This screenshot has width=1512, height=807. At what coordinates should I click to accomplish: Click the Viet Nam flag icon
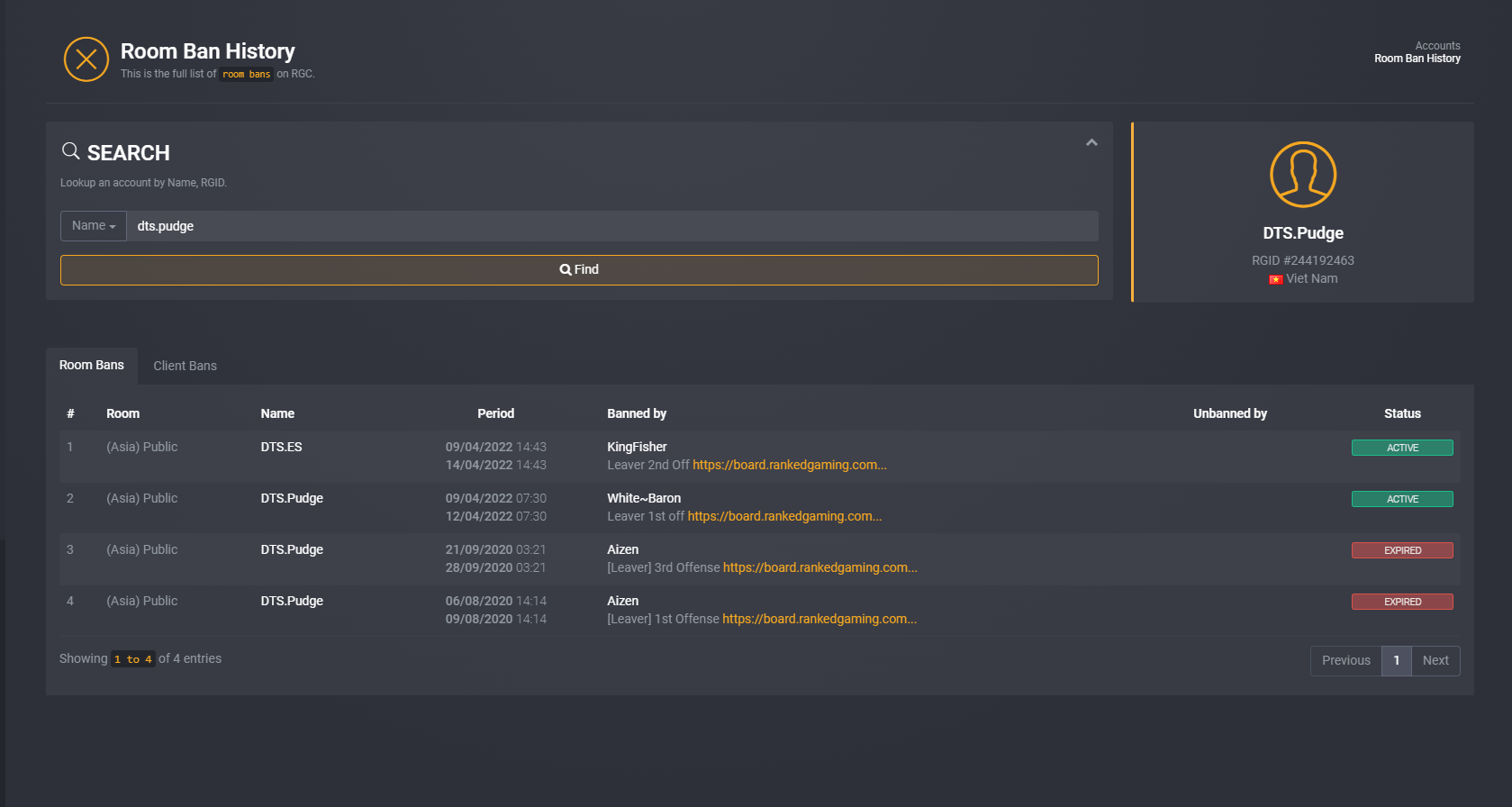1276,279
